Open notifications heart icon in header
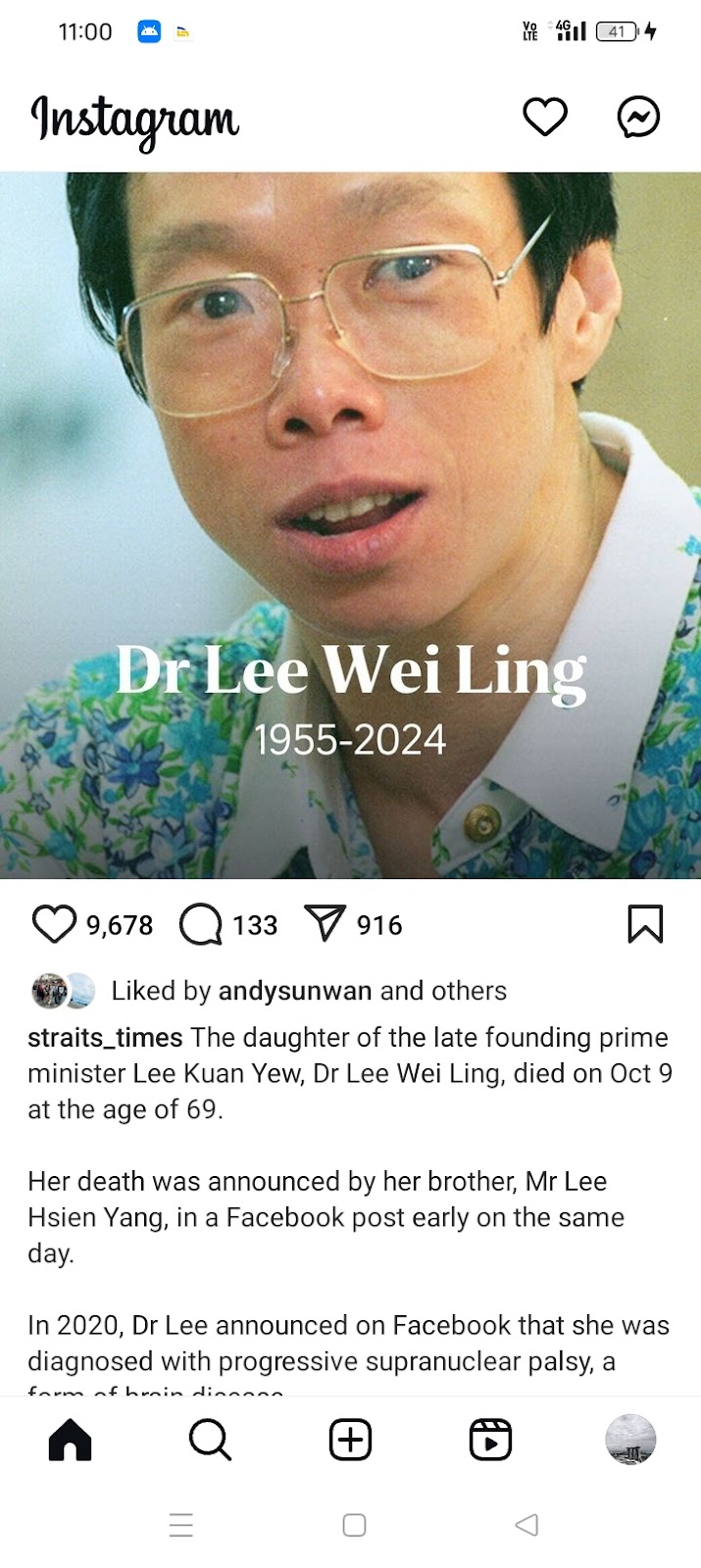701x1568 pixels. pos(545,118)
